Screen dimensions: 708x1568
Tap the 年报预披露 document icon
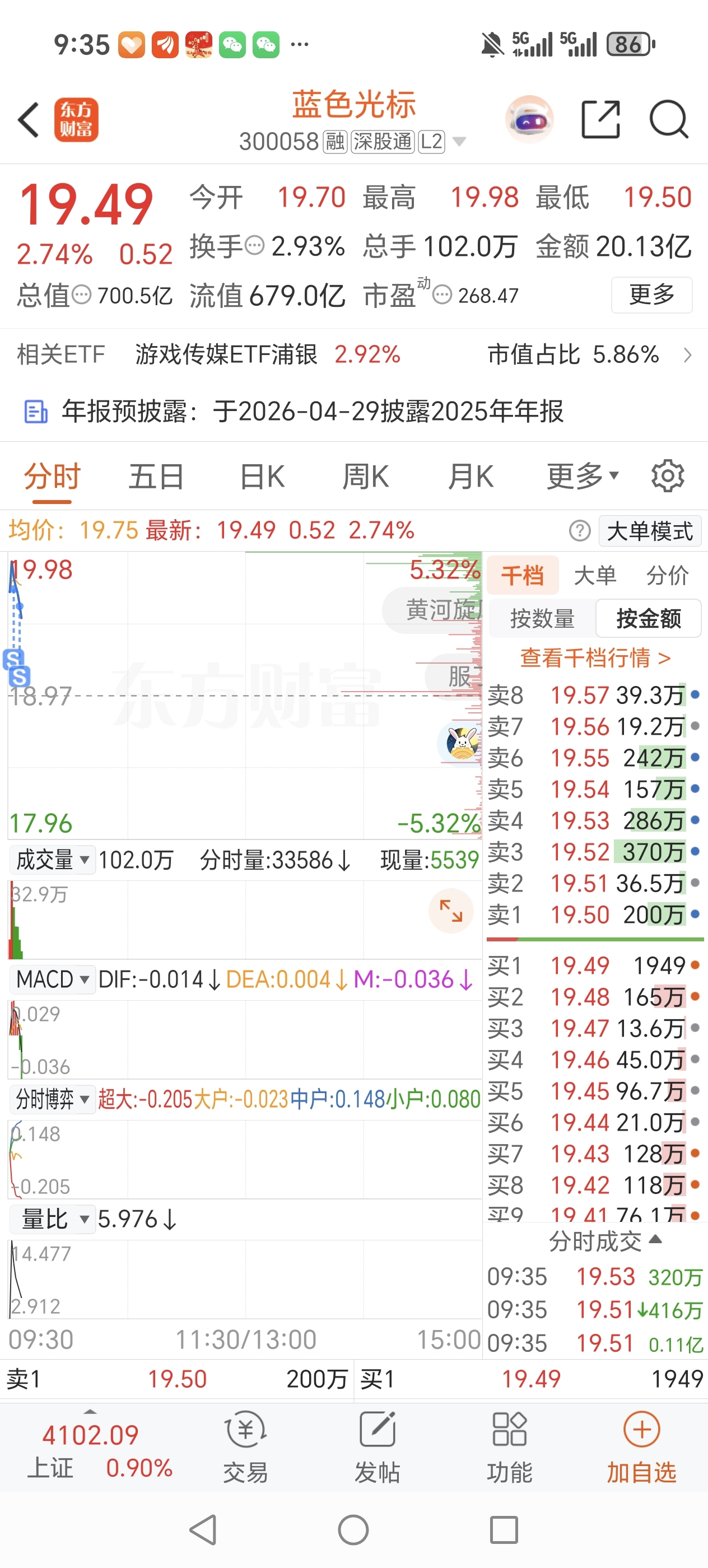tap(36, 412)
